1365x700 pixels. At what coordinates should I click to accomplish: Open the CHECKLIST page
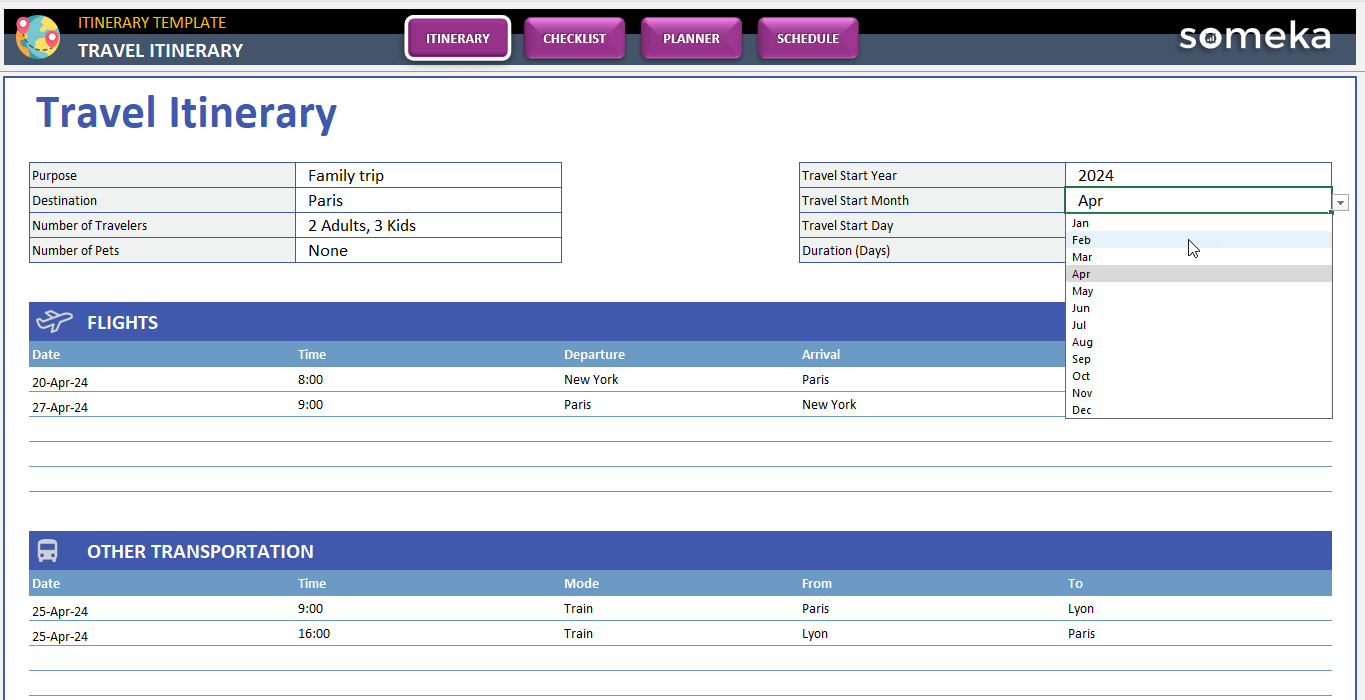click(574, 38)
